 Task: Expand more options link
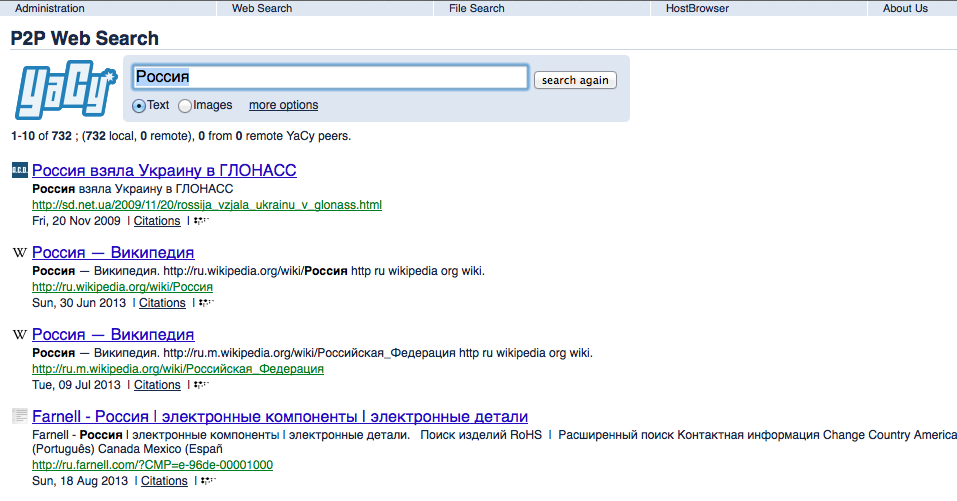[283, 105]
